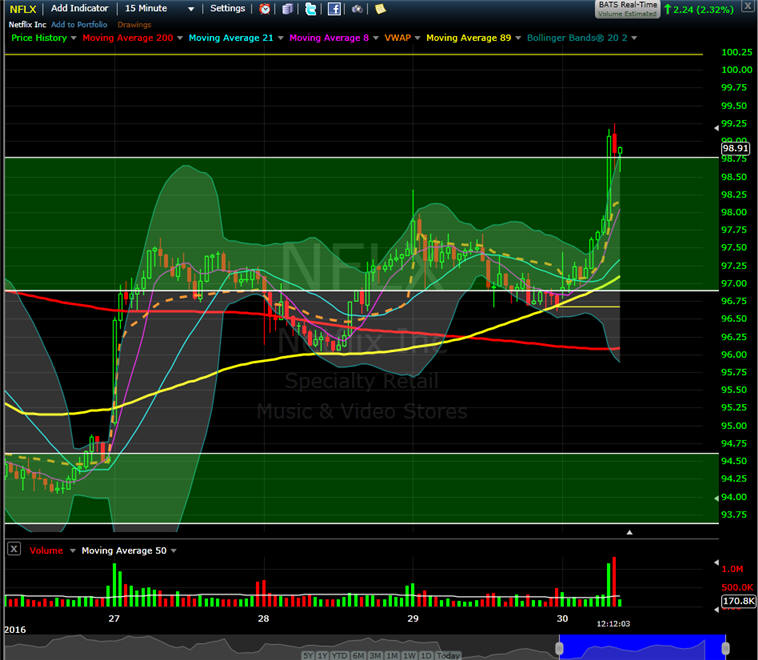This screenshot has height=660, width=758.
Task: Share chart via Facebook icon
Action: [334, 9]
